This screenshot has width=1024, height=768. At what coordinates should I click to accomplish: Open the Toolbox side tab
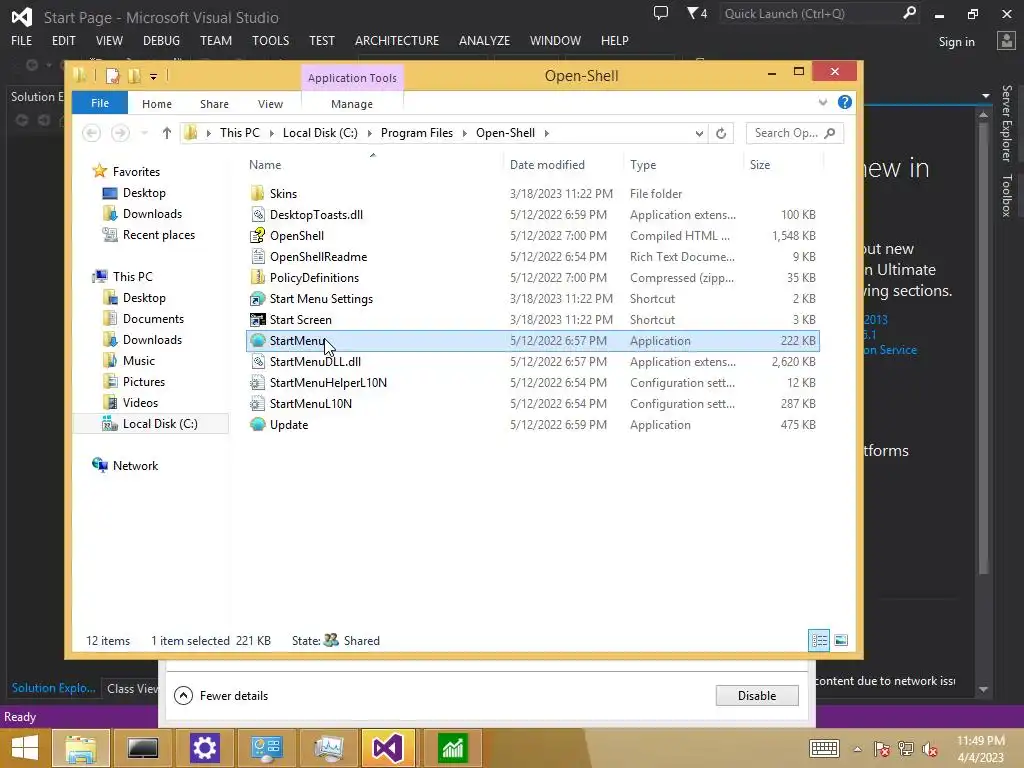[1007, 195]
